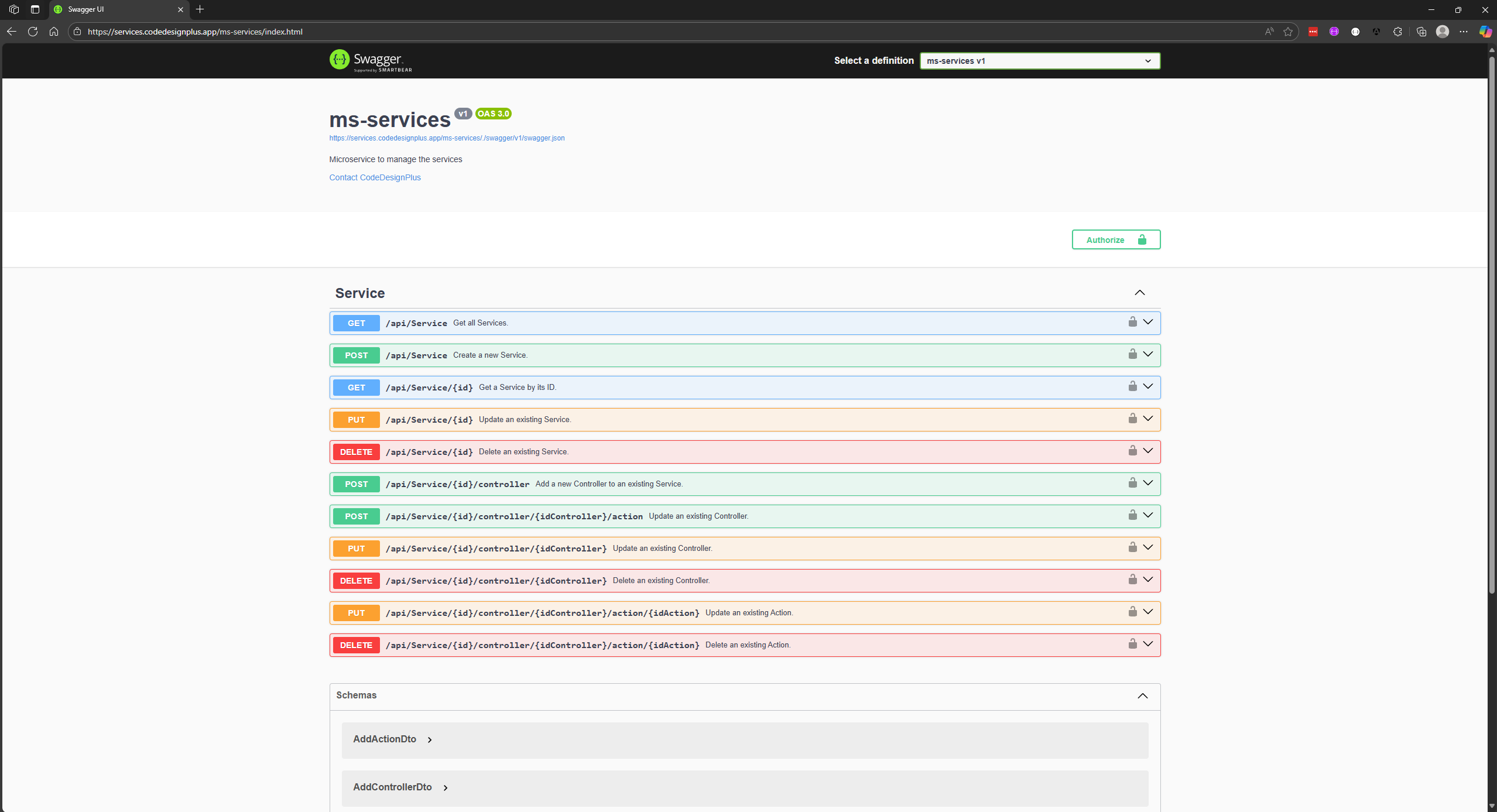Screen dimensions: 1497x812
Task: Expand the AddControllerDto schema
Action: 446,787
